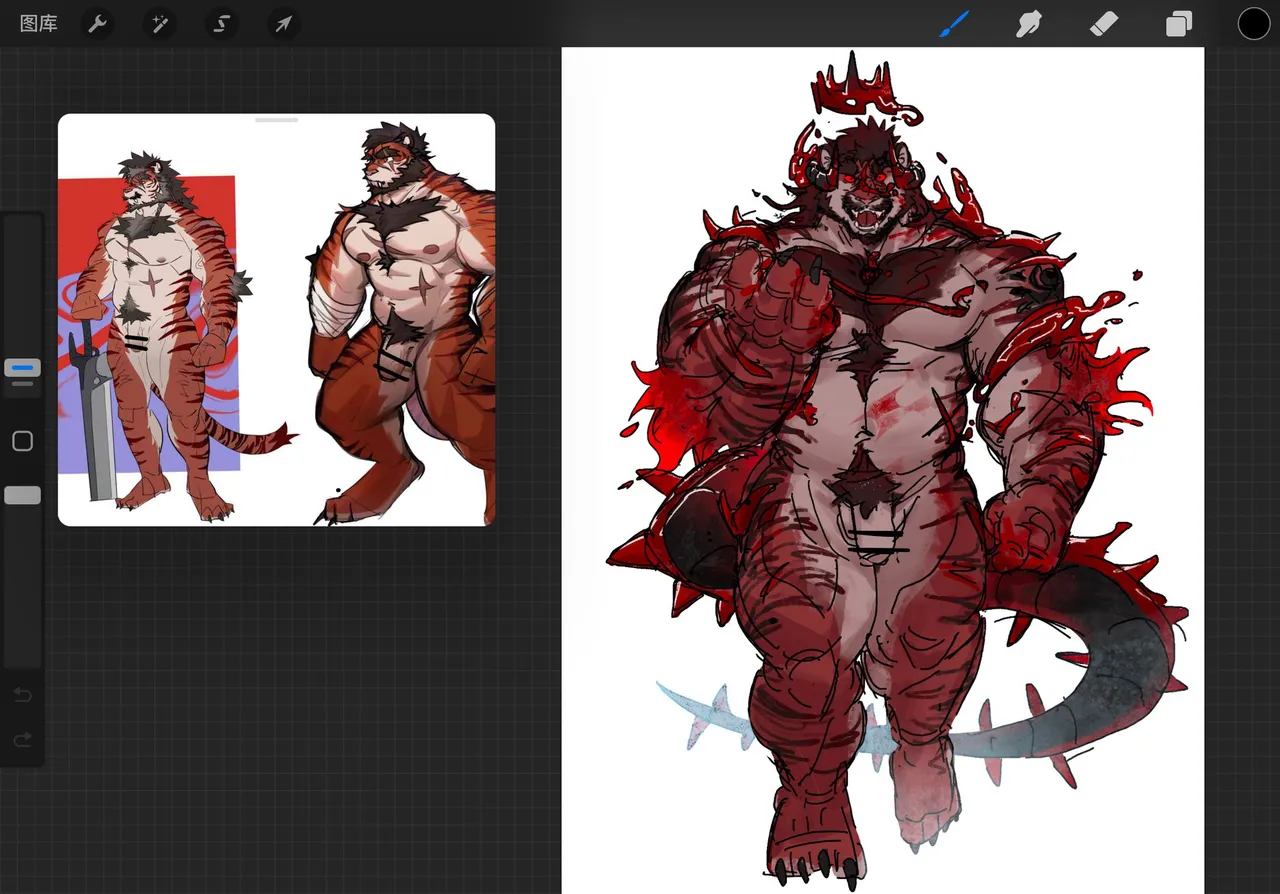Screen dimensions: 1280x894
Task: Open the Adjustments magic wand menu
Action: [159, 24]
